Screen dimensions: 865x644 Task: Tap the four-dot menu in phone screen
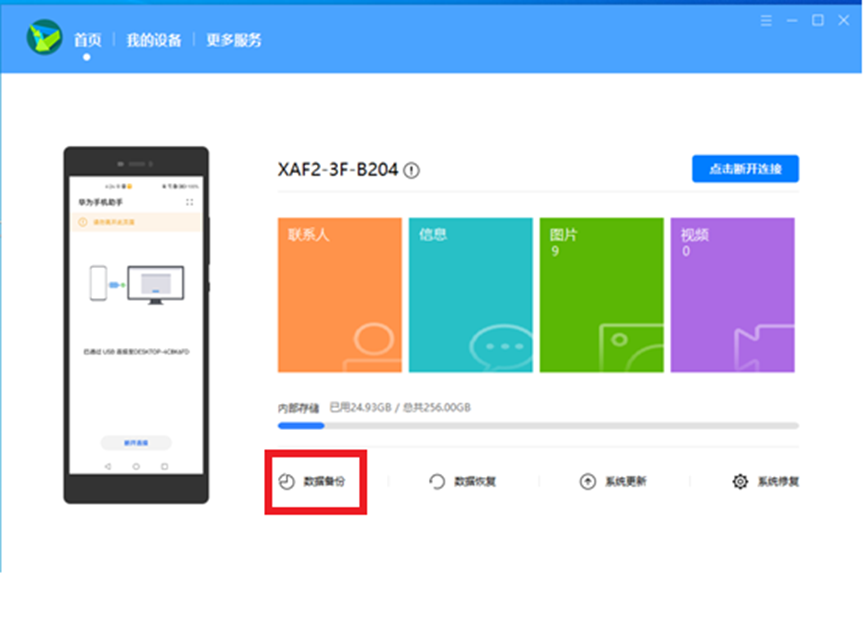pos(189,202)
